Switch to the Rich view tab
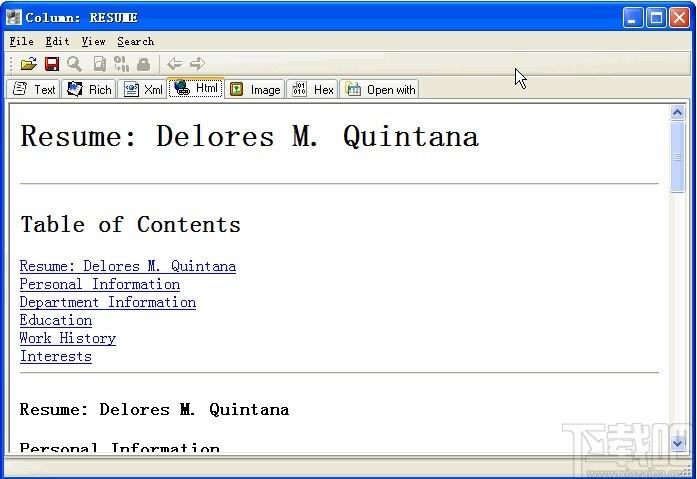Screen dimensions: 697x479 (89, 89)
